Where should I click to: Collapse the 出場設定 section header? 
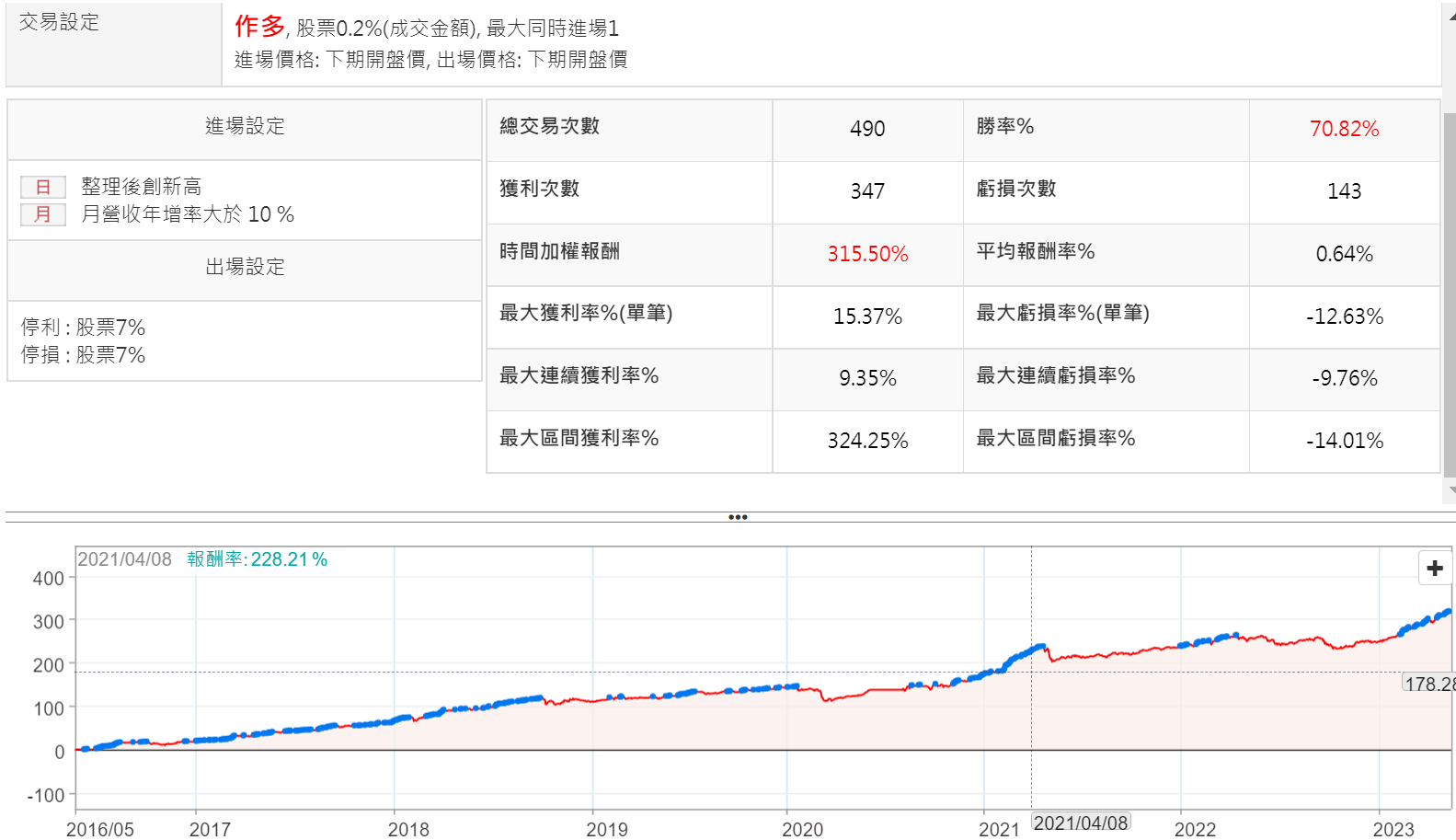point(245,268)
